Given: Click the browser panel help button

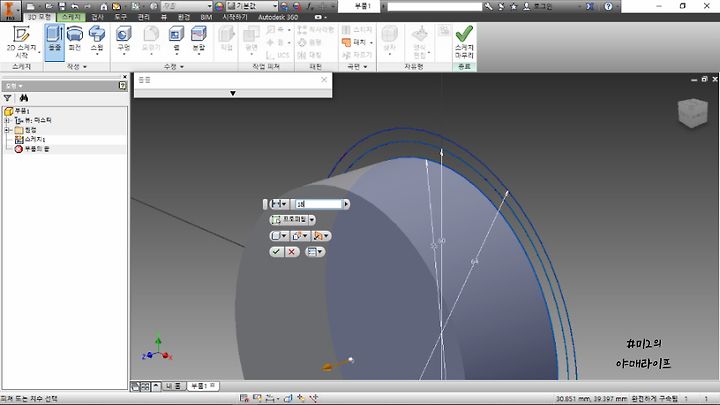Looking at the screenshot, I should click(x=122, y=85).
